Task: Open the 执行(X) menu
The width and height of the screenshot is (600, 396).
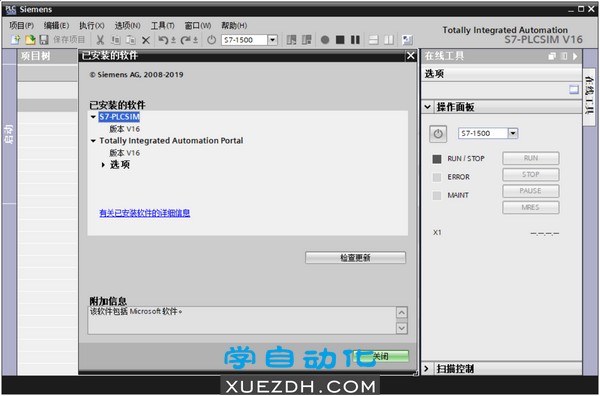Action: pyautogui.click(x=91, y=26)
